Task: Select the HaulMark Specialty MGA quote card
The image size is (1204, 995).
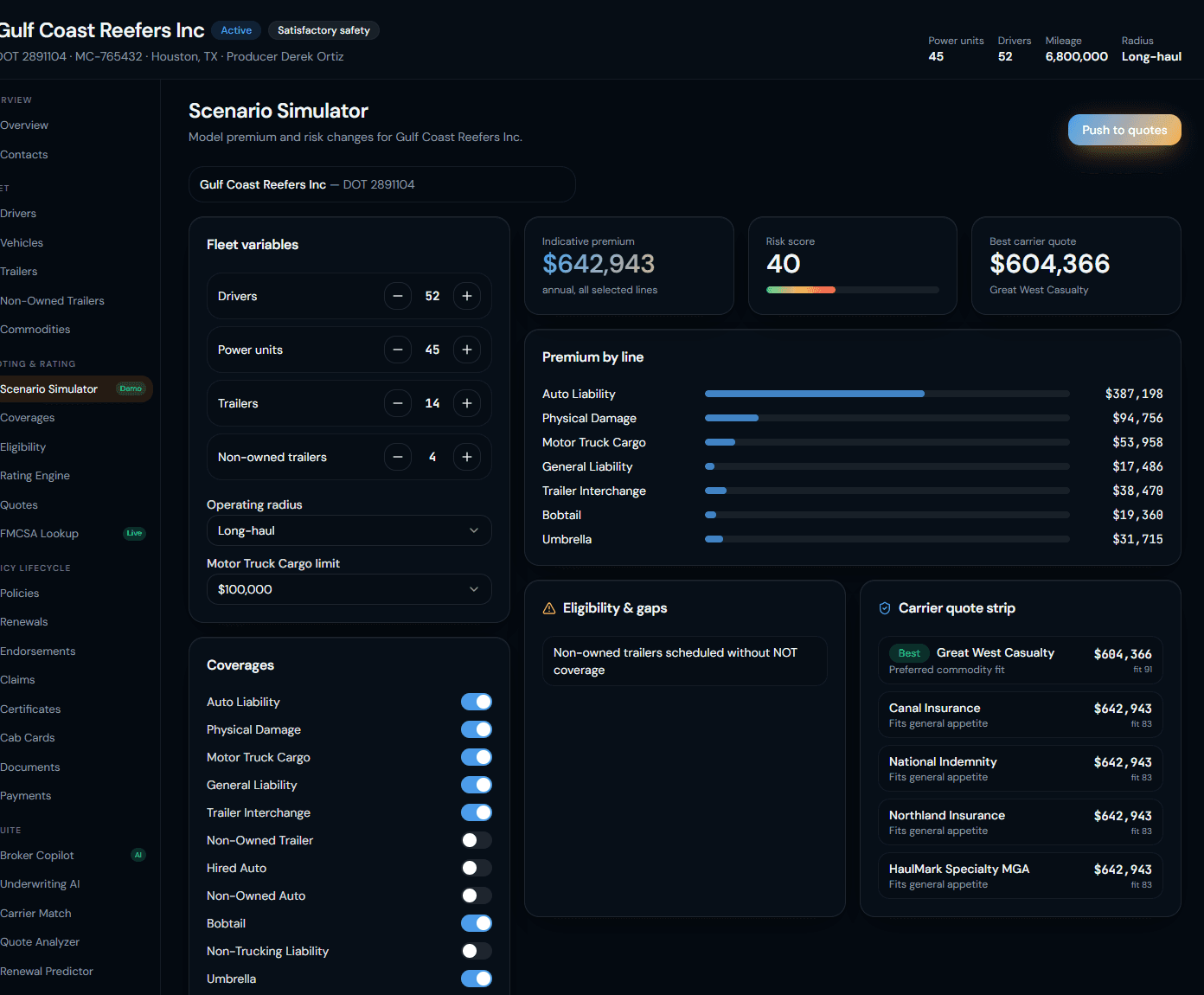Action: pos(1021,876)
